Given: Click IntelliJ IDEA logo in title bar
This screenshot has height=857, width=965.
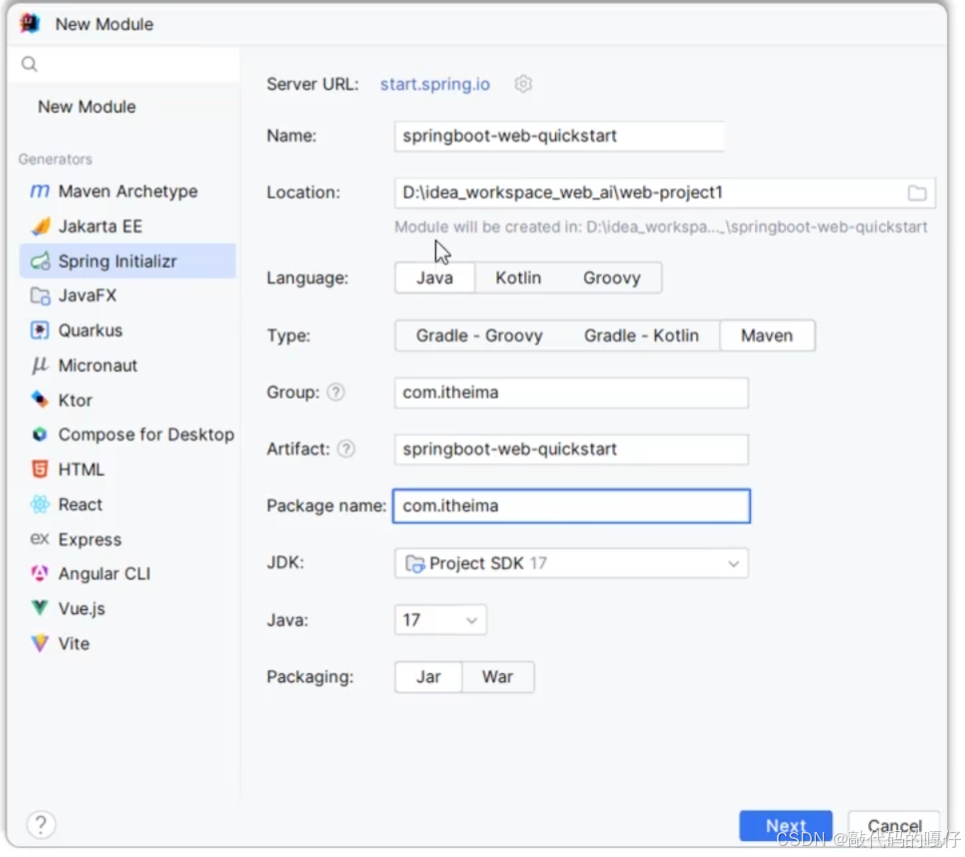Looking at the screenshot, I should (30, 23).
